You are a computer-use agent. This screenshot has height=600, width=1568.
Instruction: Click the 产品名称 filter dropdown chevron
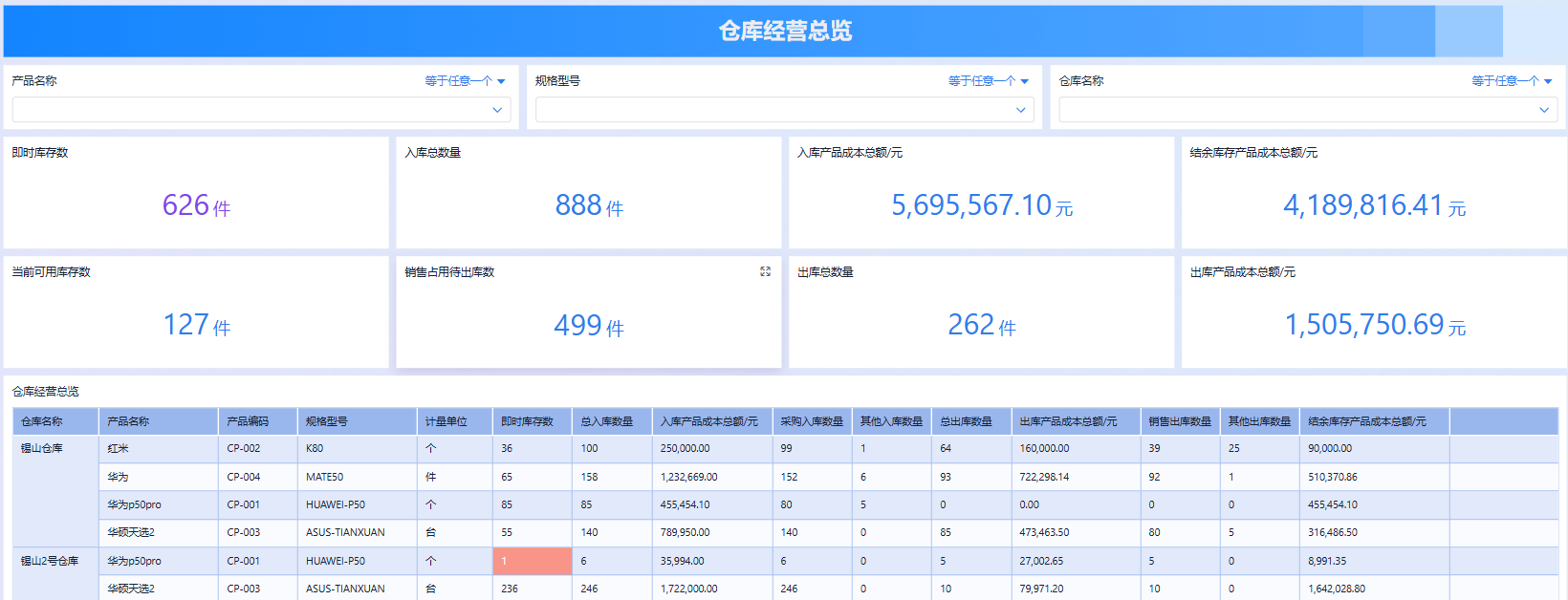(x=497, y=110)
